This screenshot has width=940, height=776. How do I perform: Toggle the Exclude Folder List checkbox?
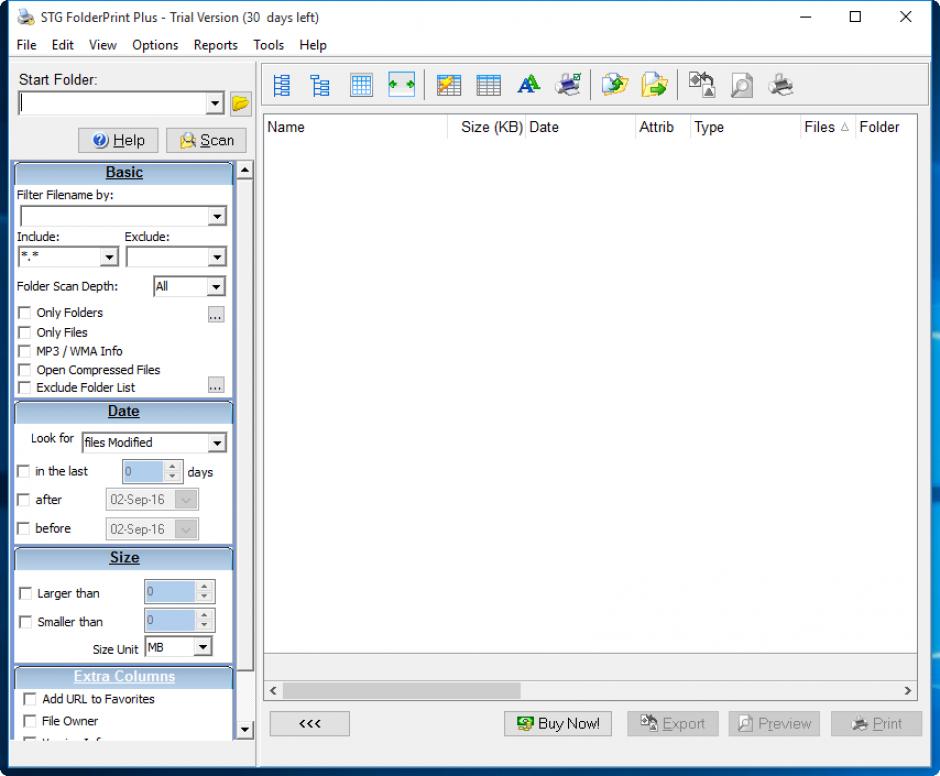coord(25,387)
